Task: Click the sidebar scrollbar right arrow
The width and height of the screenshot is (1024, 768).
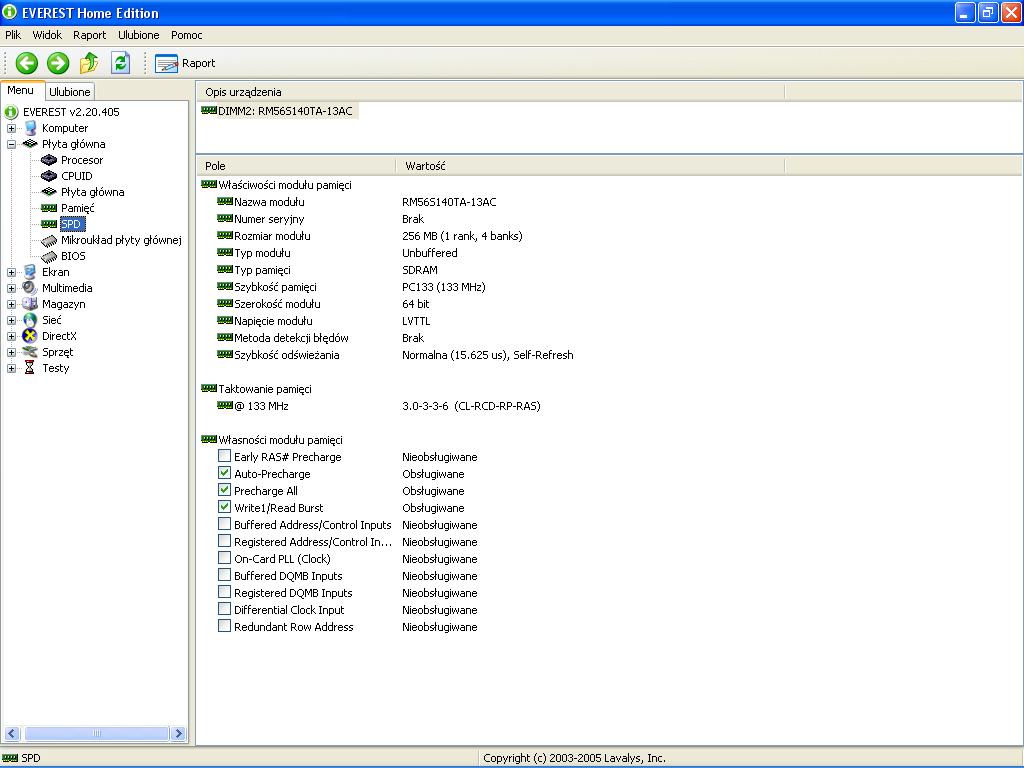Action: tap(179, 733)
